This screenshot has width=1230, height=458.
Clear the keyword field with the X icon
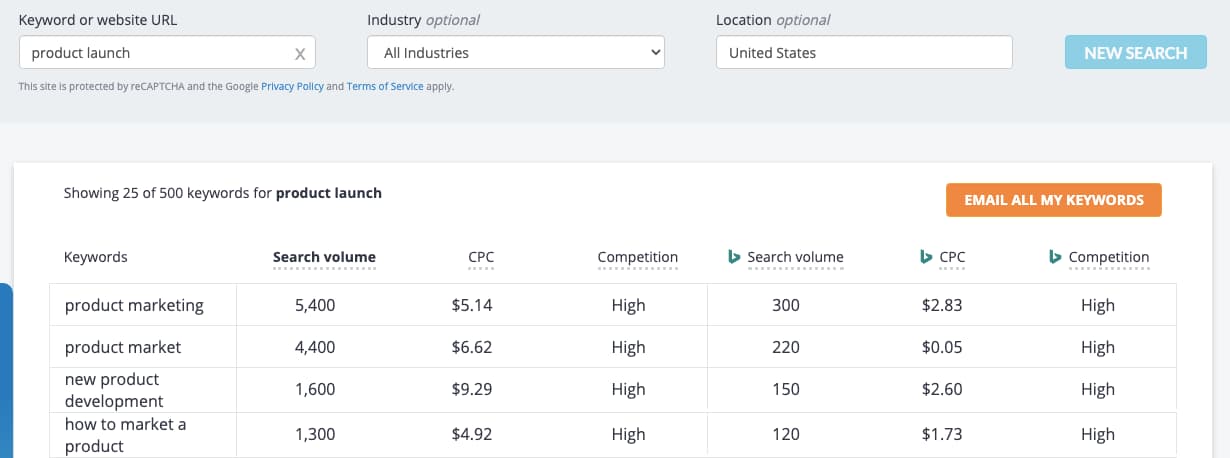point(300,54)
